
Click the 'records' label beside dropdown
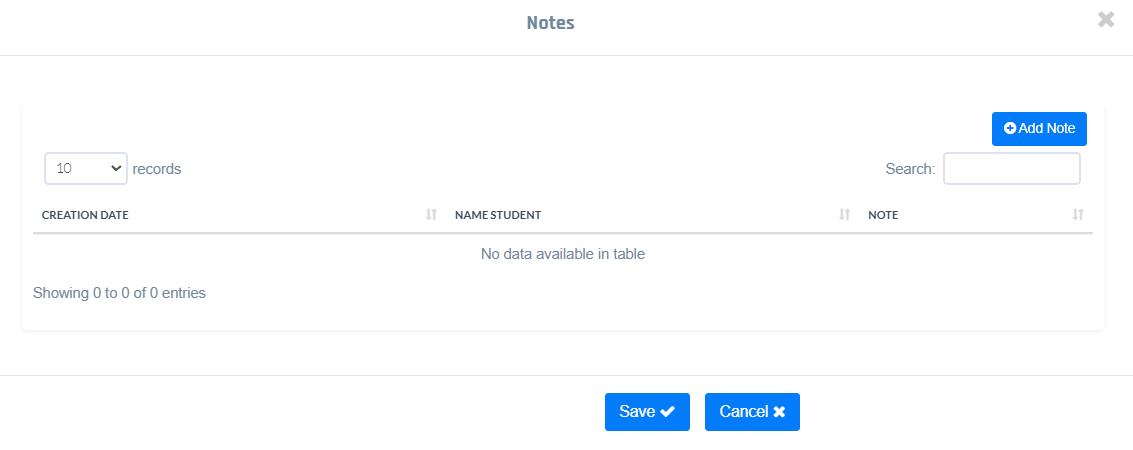(157, 169)
